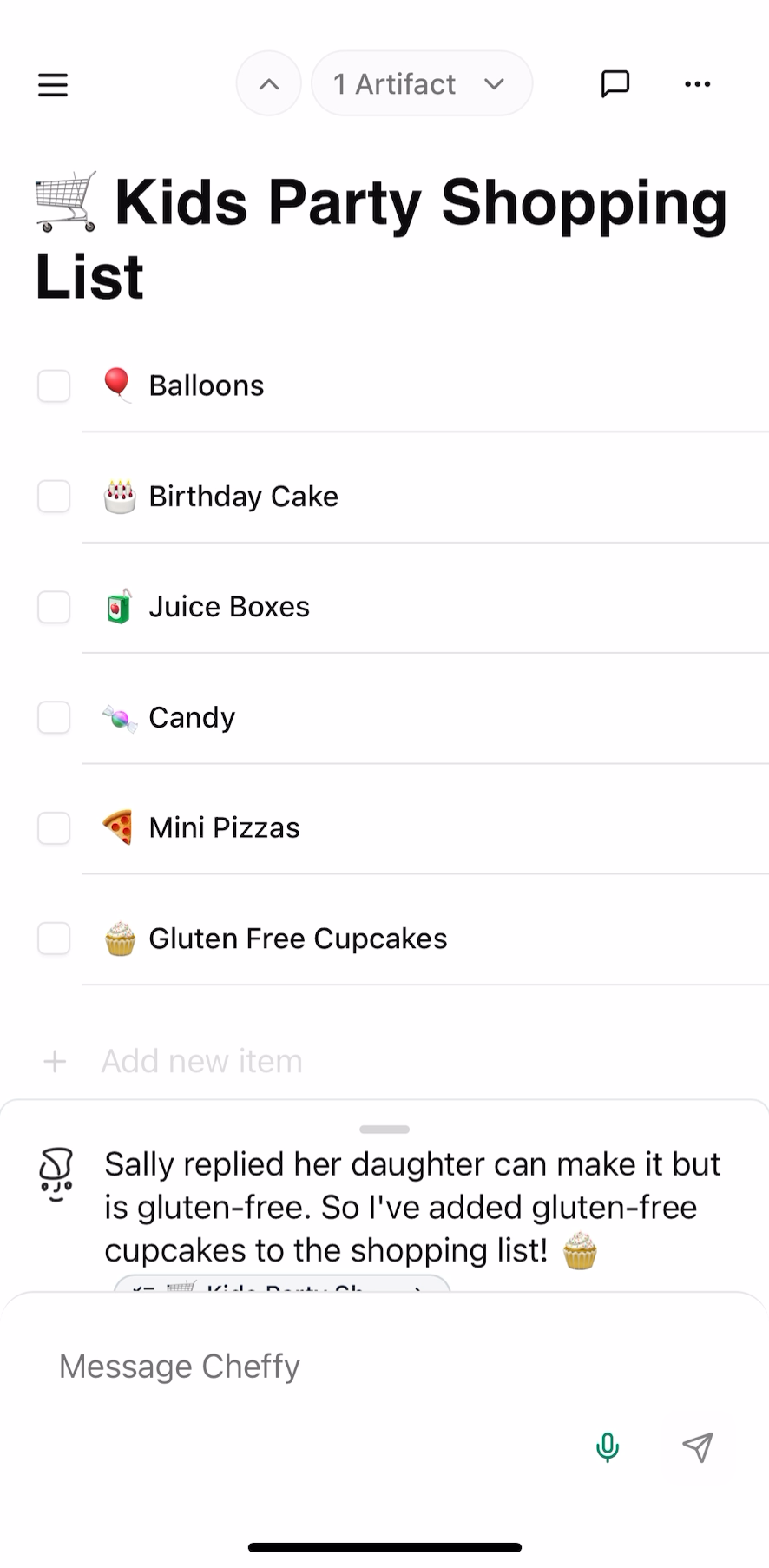Select the Gluten Free Cupcakes item text
Screen dimensions: 769x1568
(298, 939)
